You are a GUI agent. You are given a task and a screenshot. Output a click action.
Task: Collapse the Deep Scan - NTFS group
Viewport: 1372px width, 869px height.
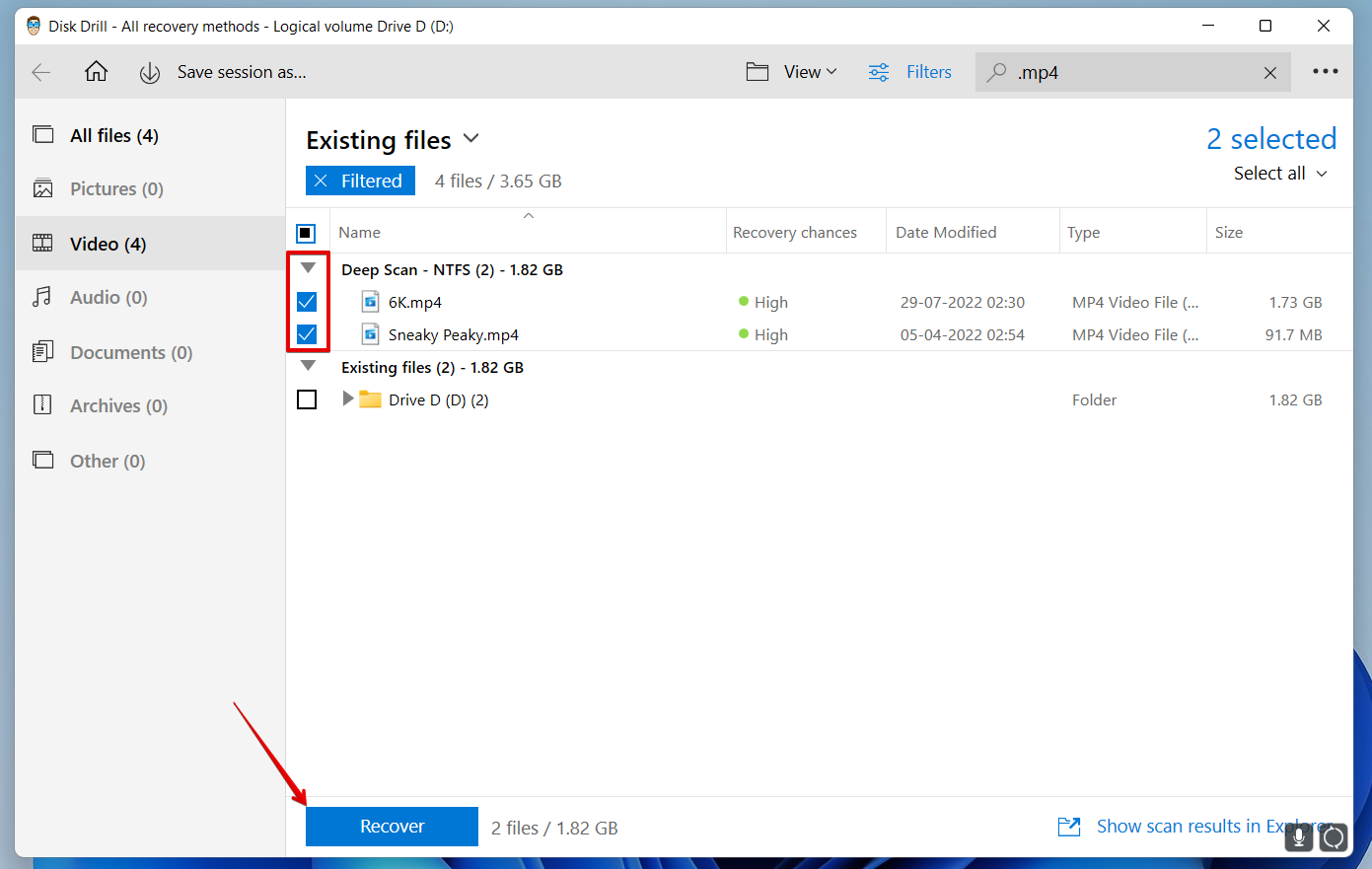308,268
